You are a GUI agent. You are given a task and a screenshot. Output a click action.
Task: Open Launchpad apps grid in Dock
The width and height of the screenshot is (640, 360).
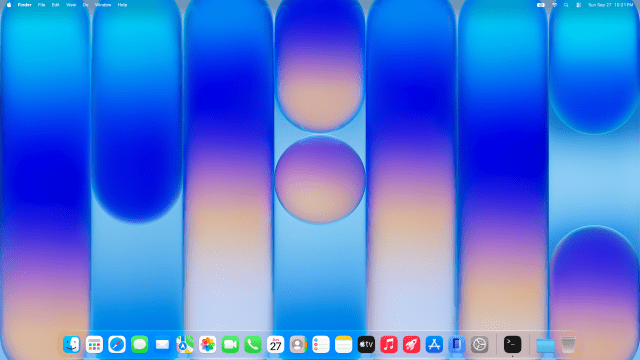[x=94, y=344]
